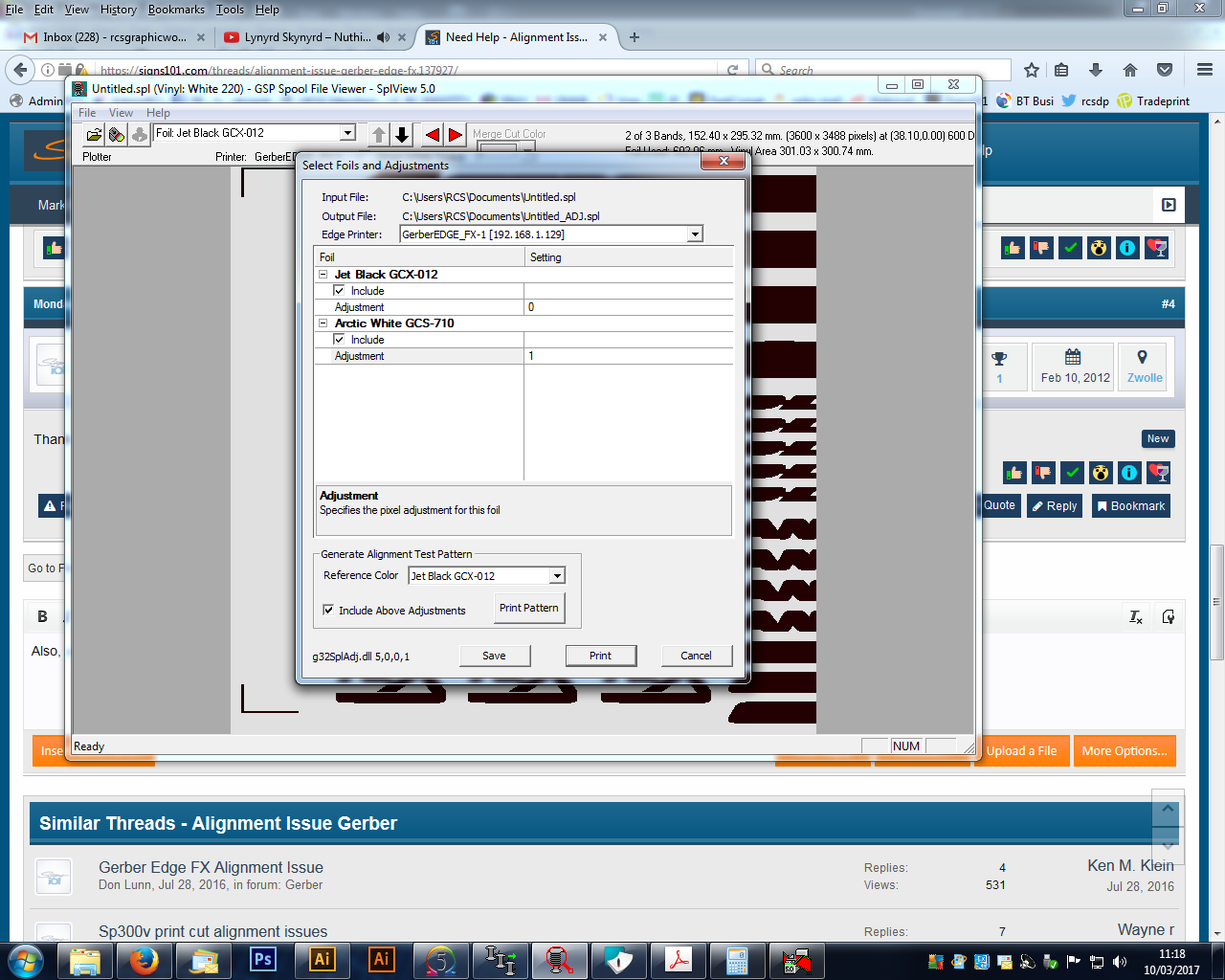Open Firefox Bookmarks menu
The height and width of the screenshot is (980, 1225).
(x=176, y=10)
